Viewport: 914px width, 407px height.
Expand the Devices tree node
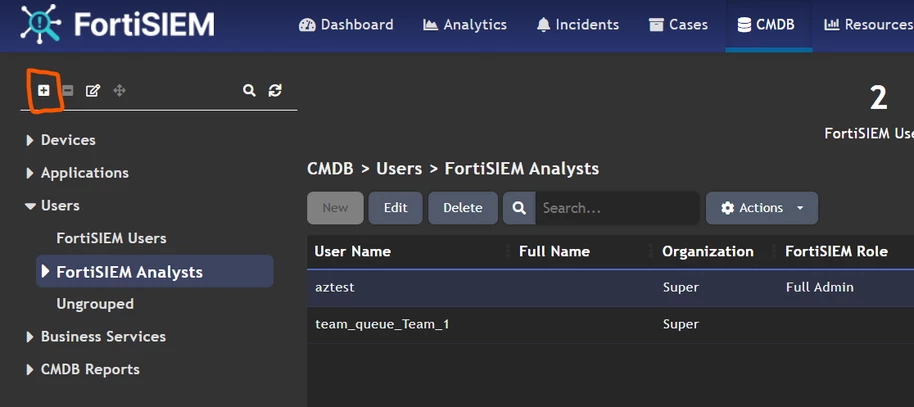(x=30, y=141)
